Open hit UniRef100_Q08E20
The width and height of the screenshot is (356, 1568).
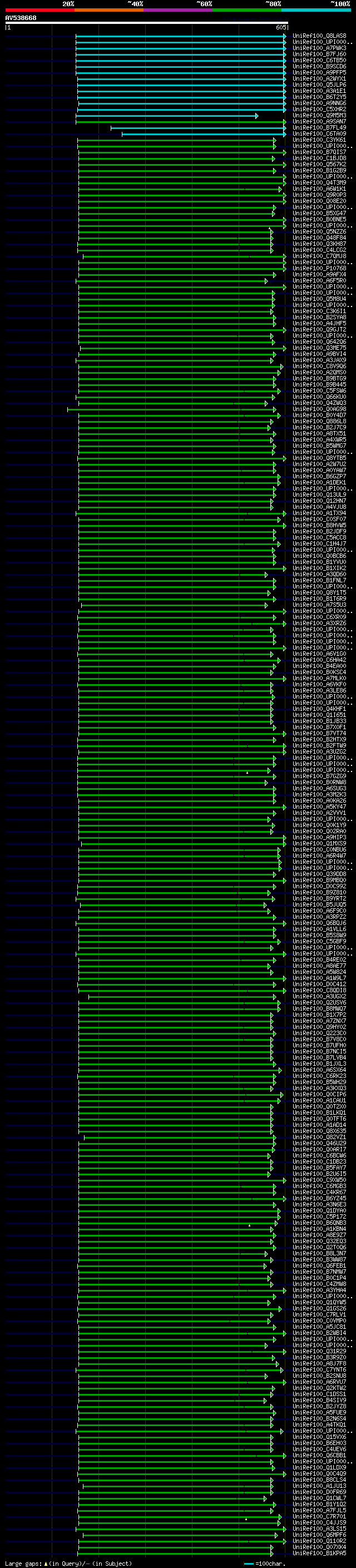click(319, 201)
